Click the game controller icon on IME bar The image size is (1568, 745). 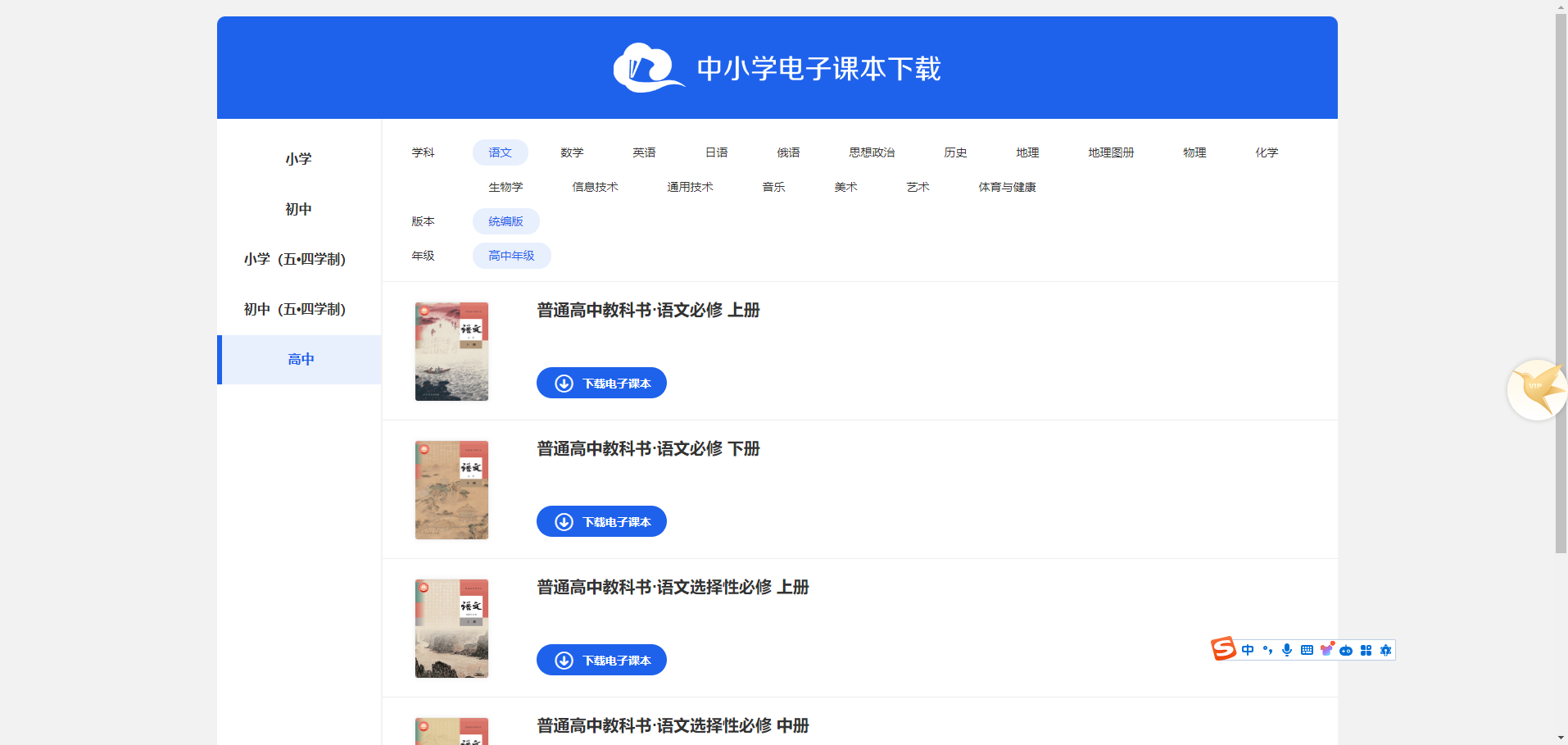[x=1346, y=650]
